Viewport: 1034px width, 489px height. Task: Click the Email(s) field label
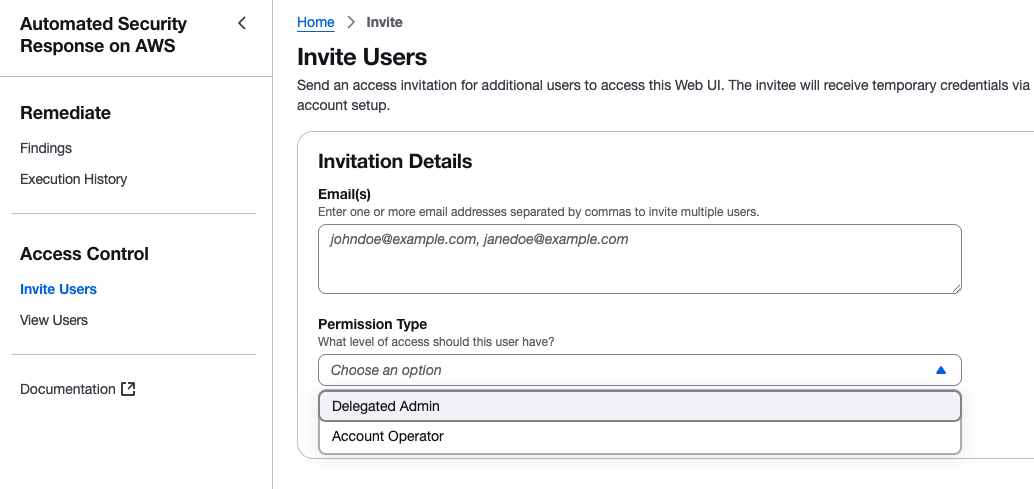tap(344, 194)
